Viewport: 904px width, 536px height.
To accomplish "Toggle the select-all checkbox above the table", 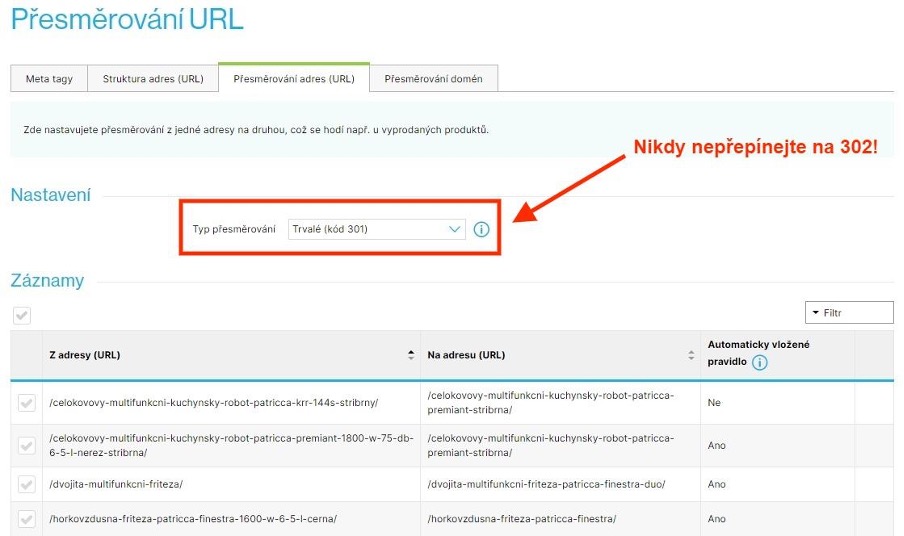I will (22, 315).
